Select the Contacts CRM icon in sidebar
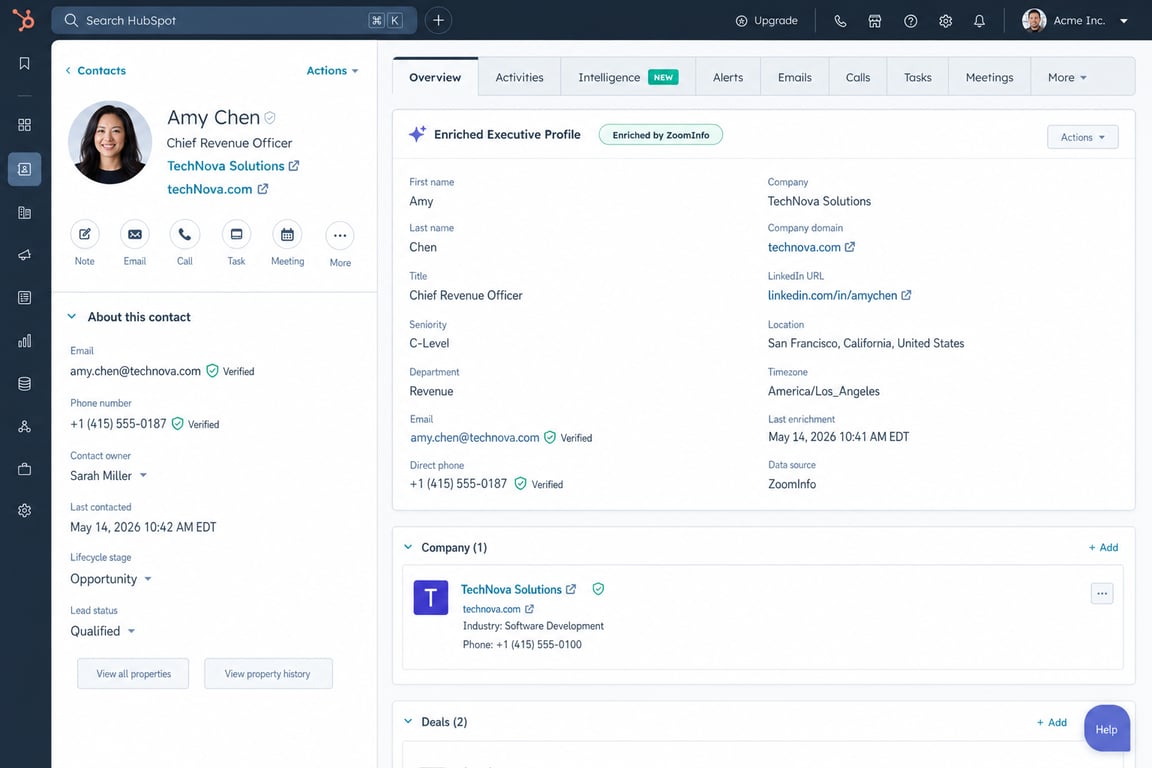 coord(24,169)
